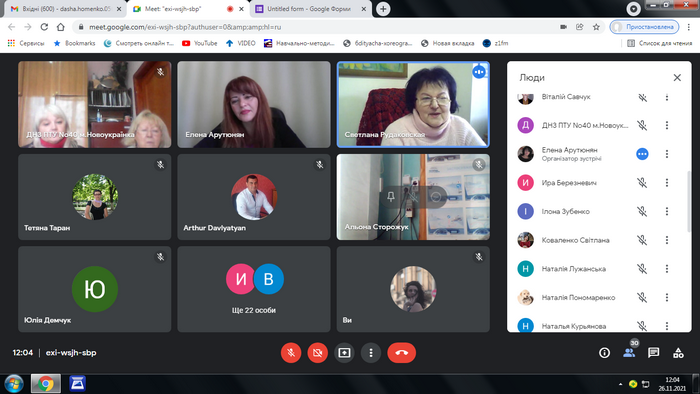Open Windows Start menu

[x=14, y=384]
